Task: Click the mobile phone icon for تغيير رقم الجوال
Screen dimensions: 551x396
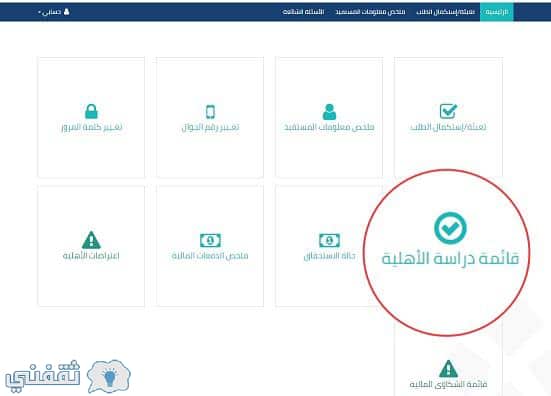Action: [210, 112]
